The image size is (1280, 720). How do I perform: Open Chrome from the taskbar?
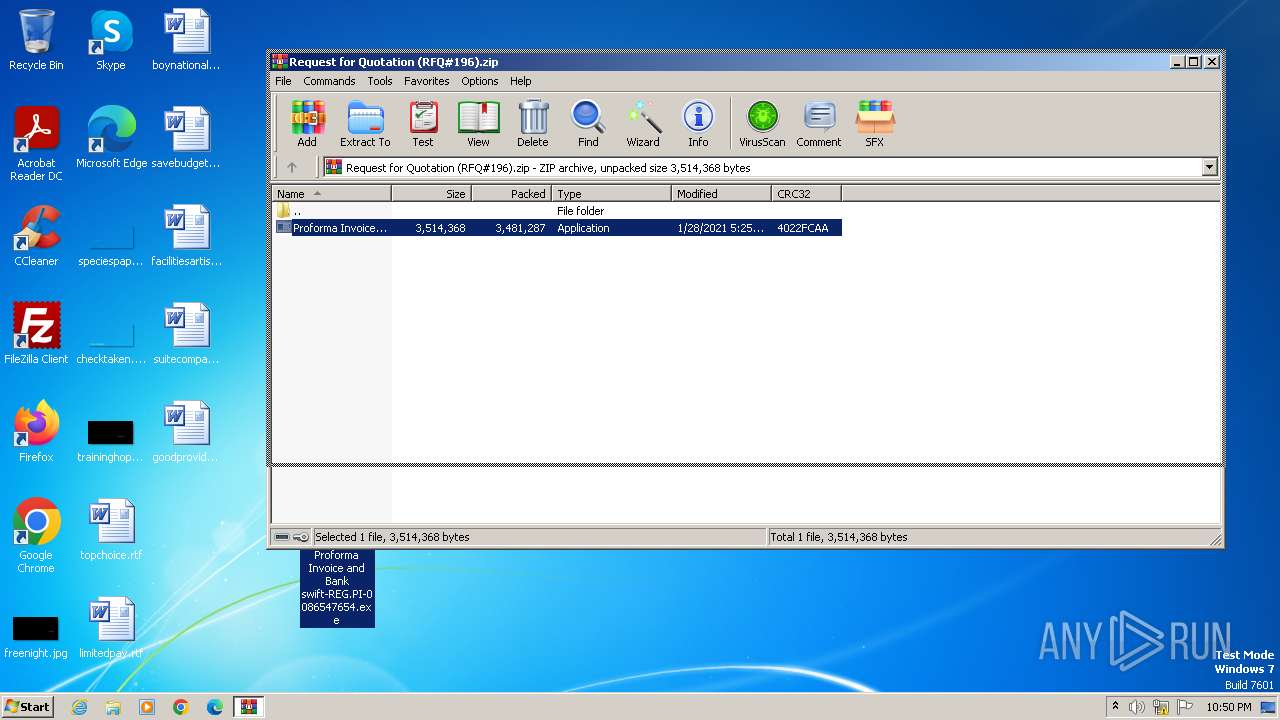click(181, 707)
